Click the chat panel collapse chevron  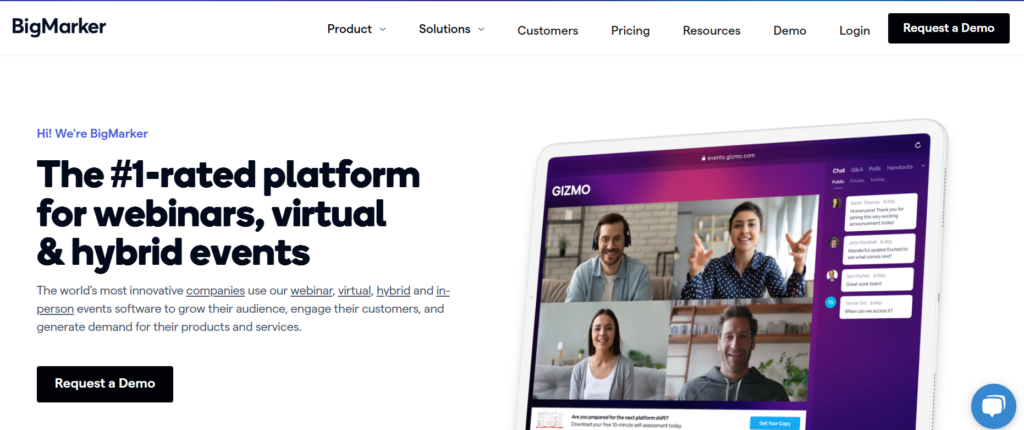[x=923, y=167]
